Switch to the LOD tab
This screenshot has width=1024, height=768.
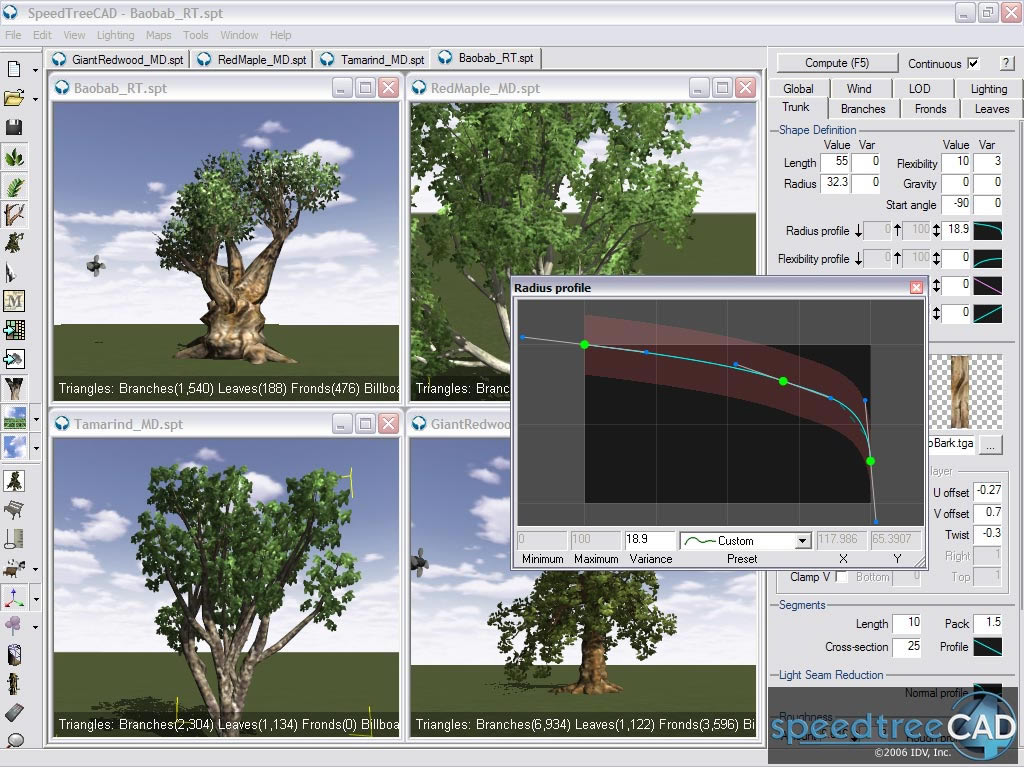point(920,89)
